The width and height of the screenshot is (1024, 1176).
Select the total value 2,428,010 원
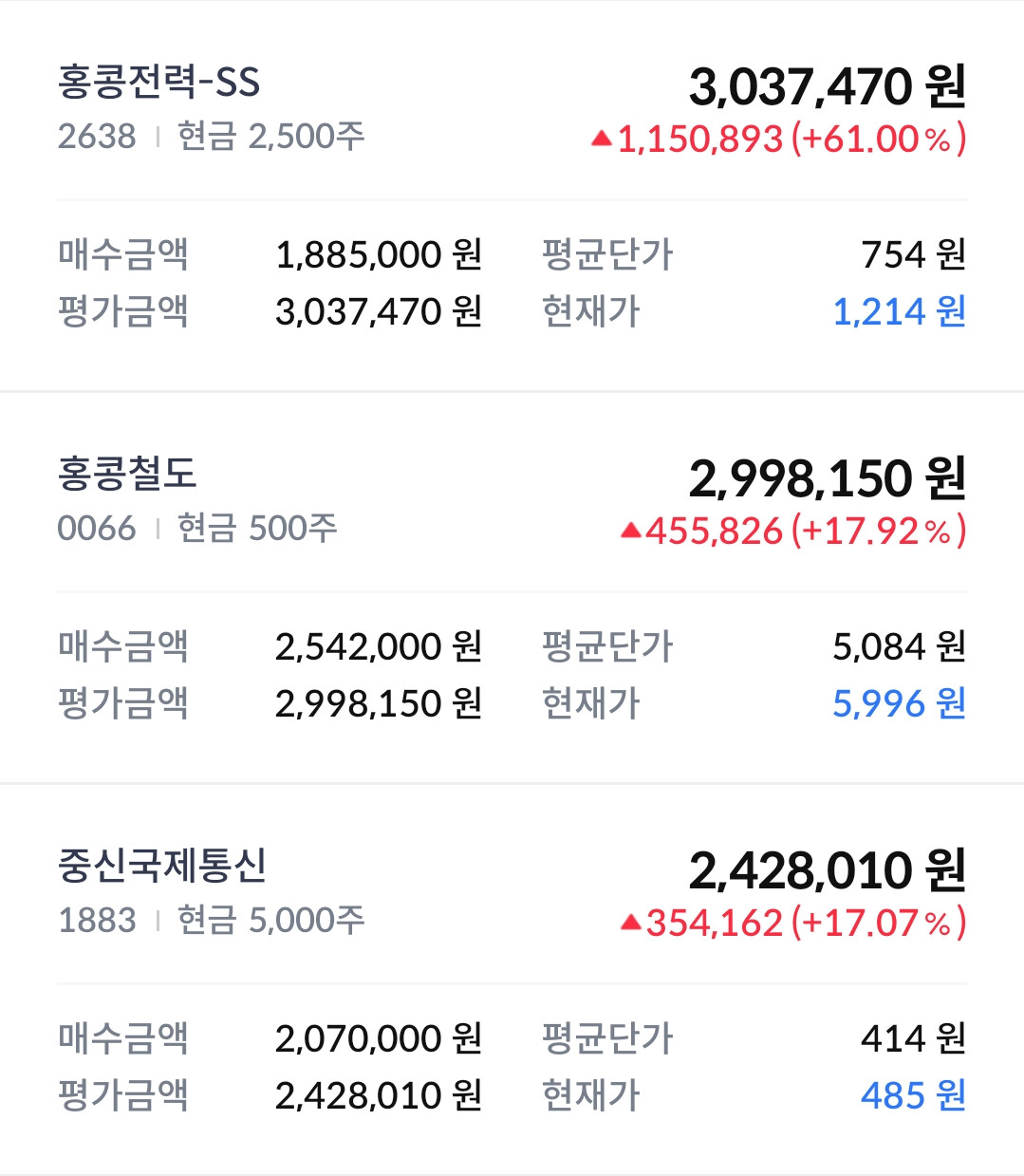pos(828,870)
